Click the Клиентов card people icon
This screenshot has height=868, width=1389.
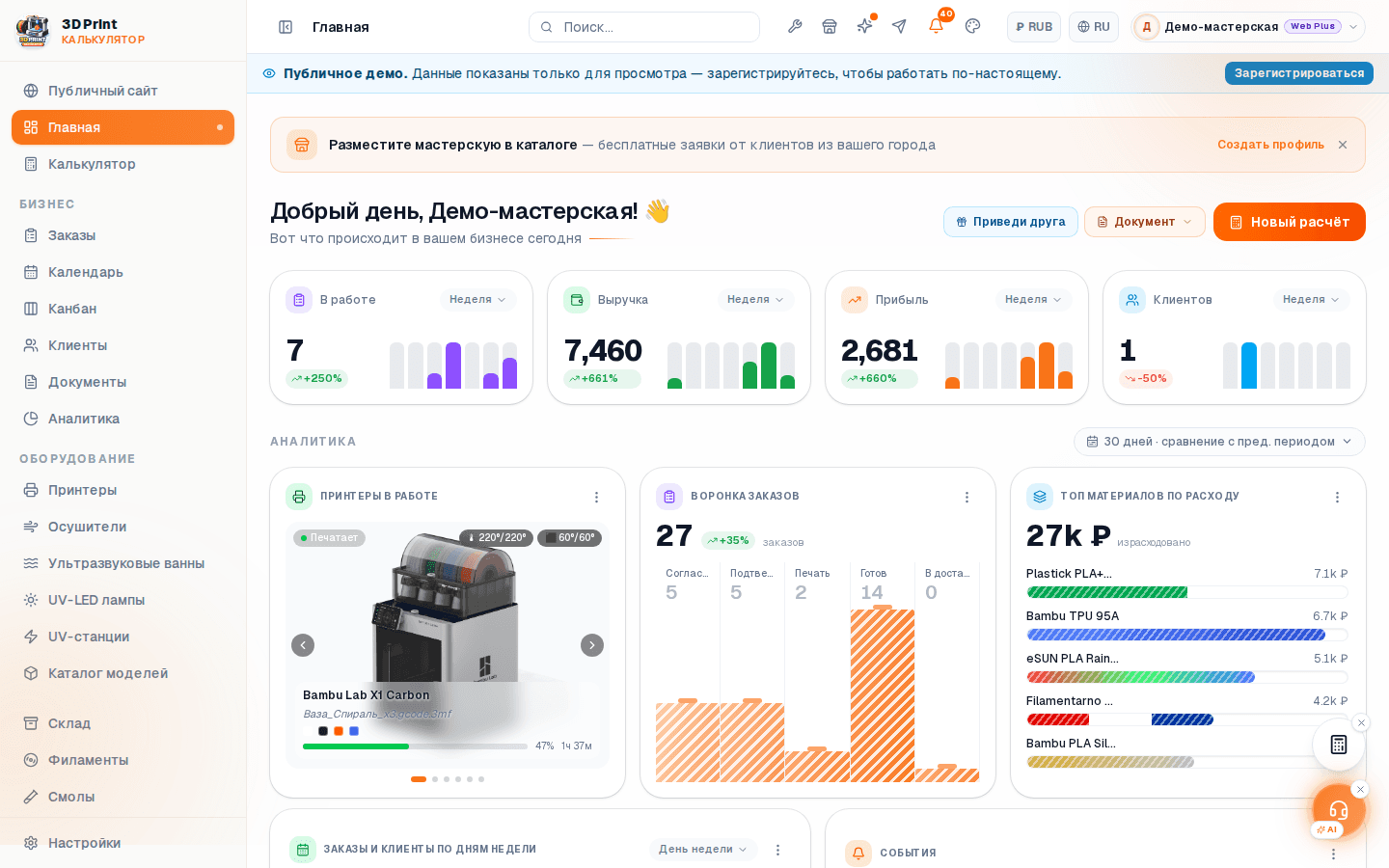1132,300
